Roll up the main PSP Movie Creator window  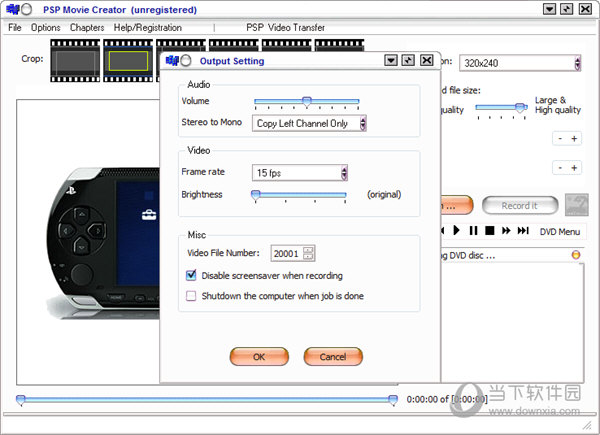click(549, 9)
